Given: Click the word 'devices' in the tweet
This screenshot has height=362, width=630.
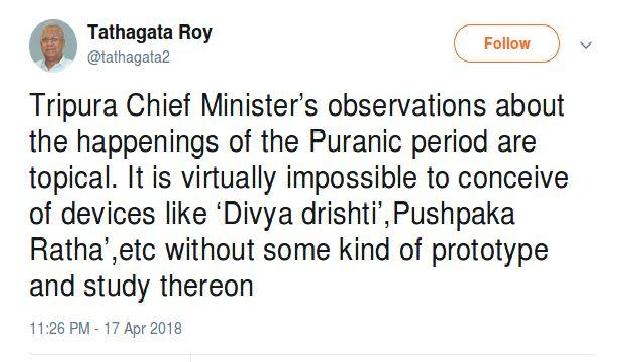Looking at the screenshot, I should point(108,214).
